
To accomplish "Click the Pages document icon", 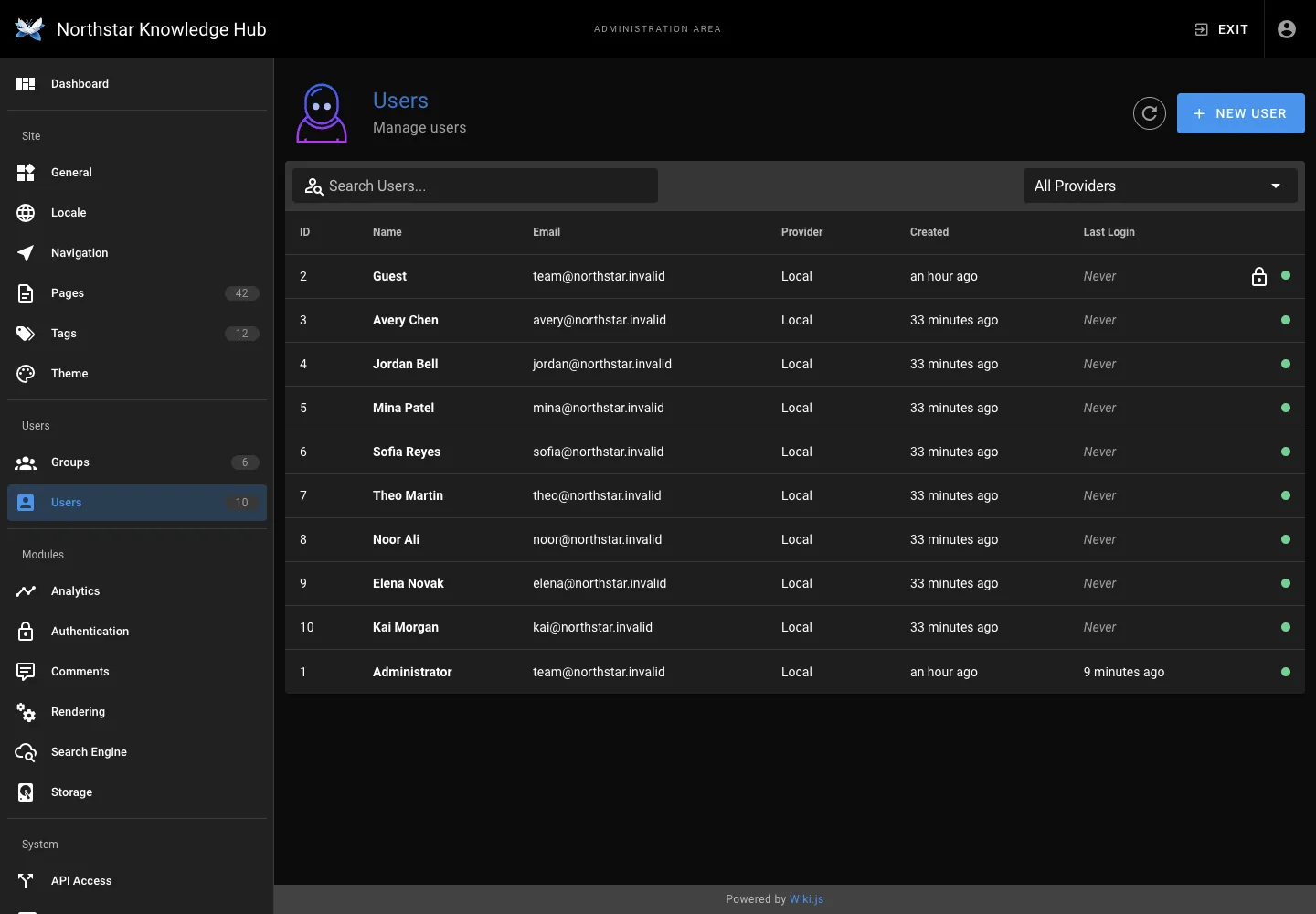I will [x=26, y=293].
